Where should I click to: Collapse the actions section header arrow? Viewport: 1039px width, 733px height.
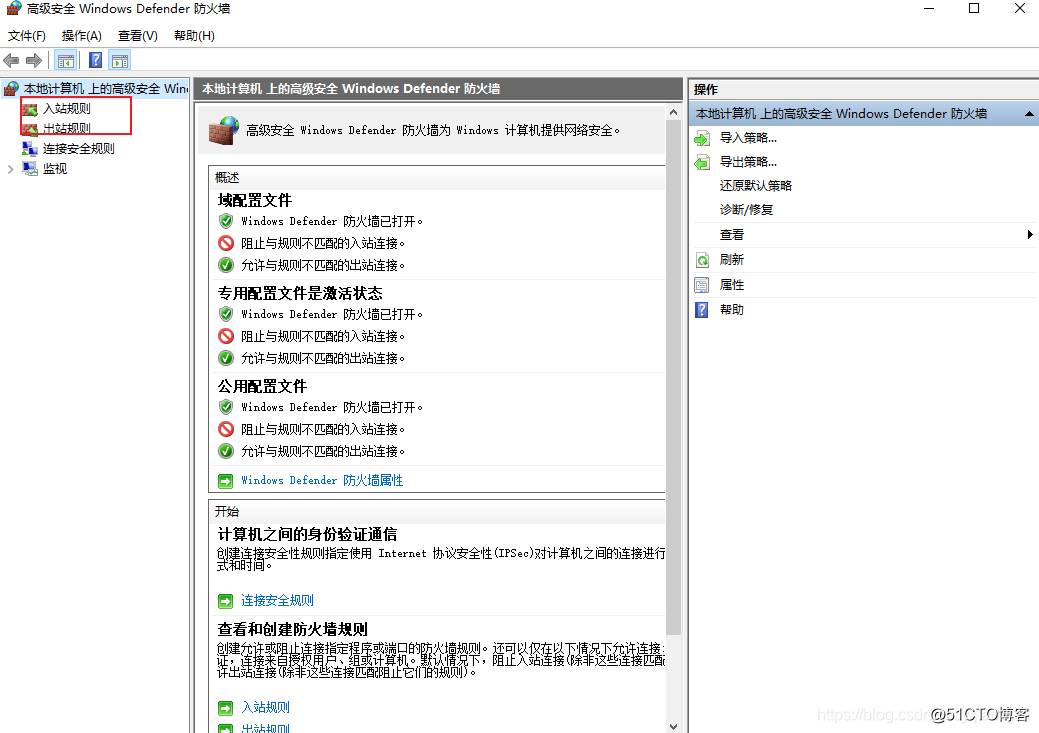click(1029, 114)
